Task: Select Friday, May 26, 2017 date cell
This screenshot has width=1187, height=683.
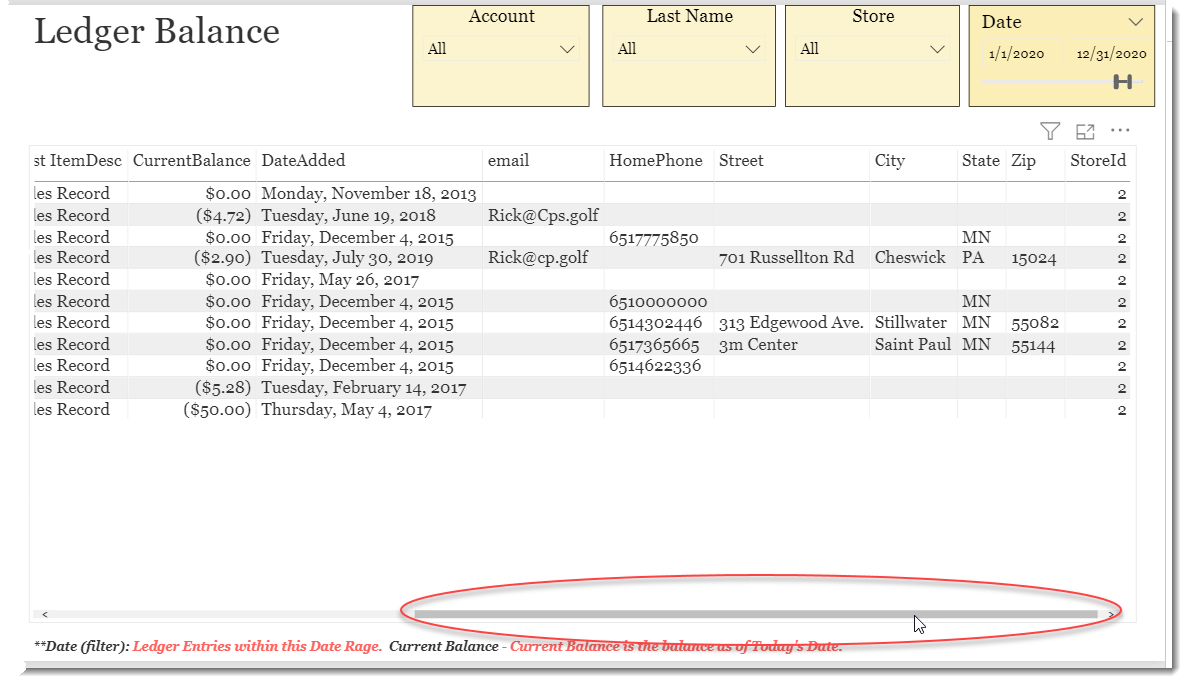Action: (x=340, y=280)
